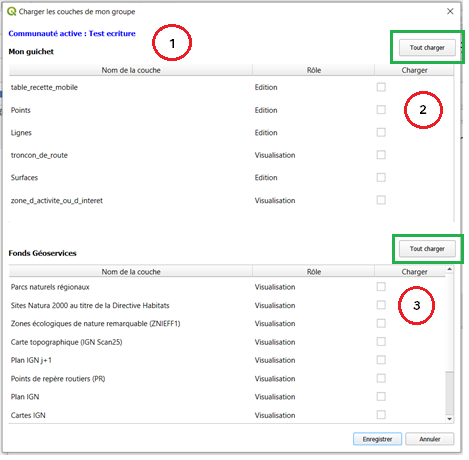Screen dimensions: 469x460
Task: Check Parcs naturels régionaux load box
Action: [x=381, y=287]
